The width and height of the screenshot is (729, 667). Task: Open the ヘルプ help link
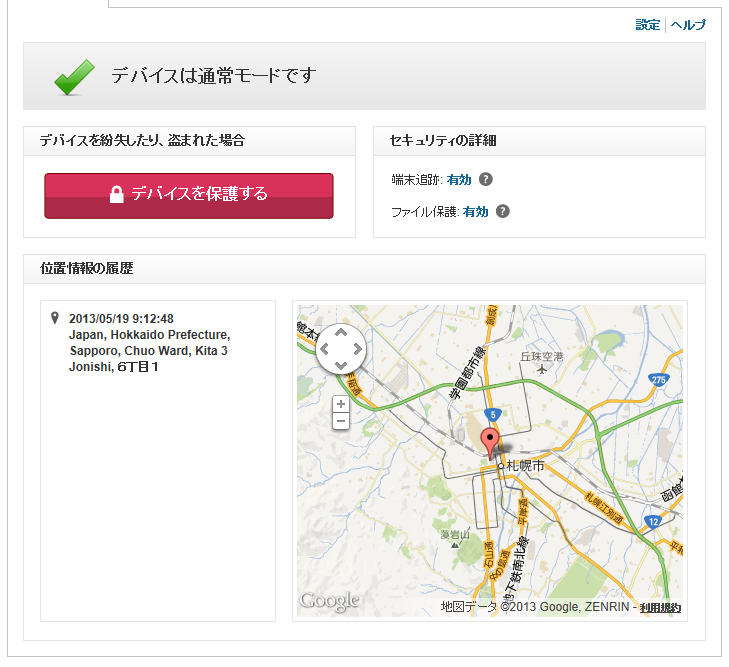(x=688, y=25)
